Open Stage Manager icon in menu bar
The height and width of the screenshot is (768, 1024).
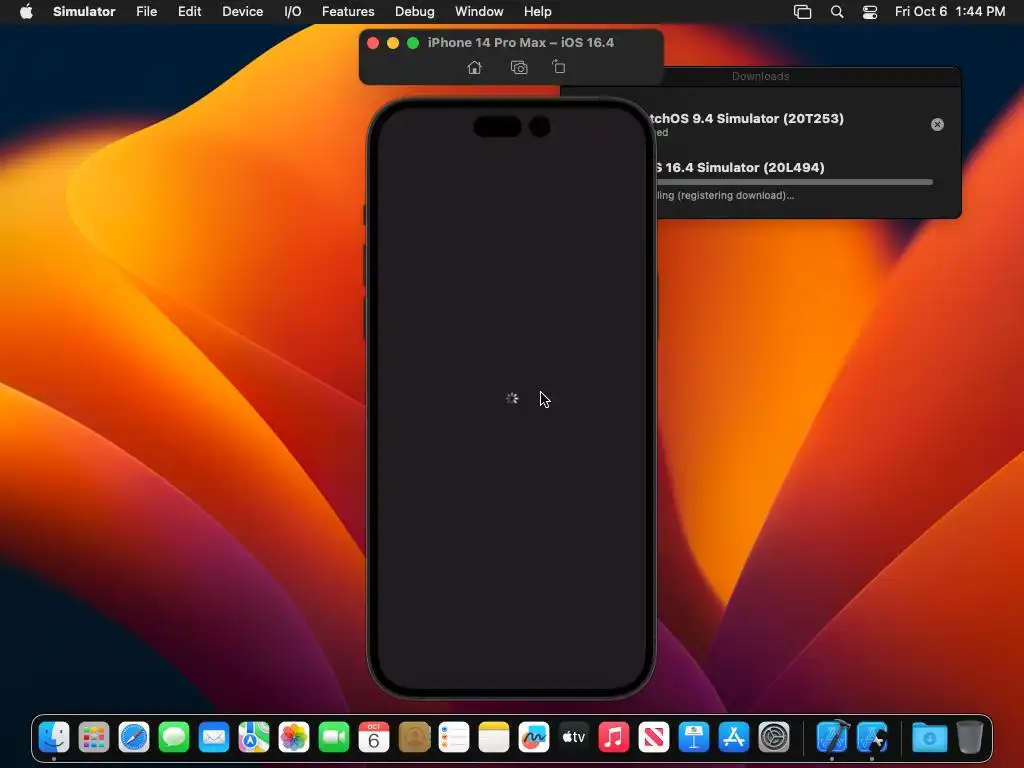803,12
